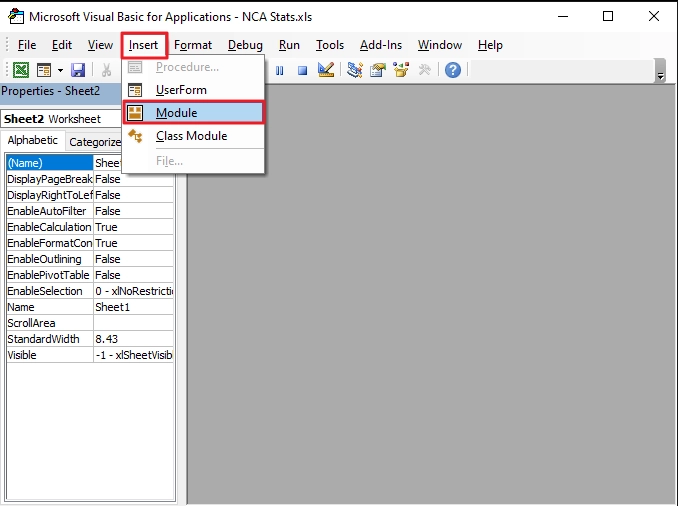The height and width of the screenshot is (506, 678).
Task: Open the File menu
Action: point(27,45)
